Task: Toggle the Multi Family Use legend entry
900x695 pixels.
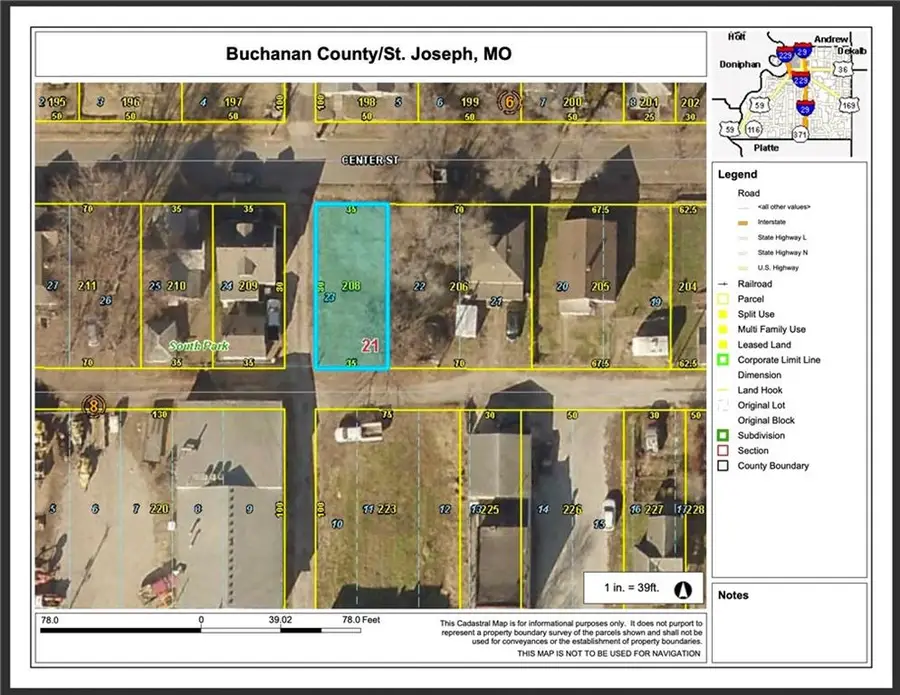Action: 722,328
